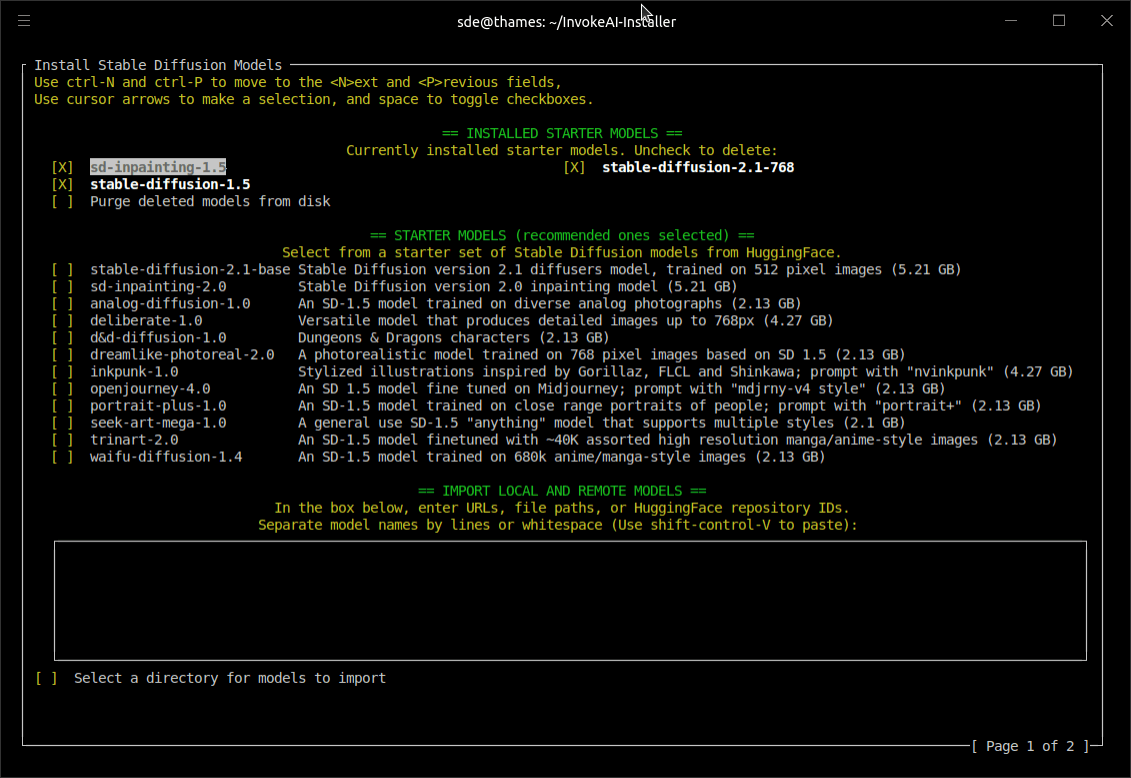The height and width of the screenshot is (778, 1131).
Task: Click the waifu-diffusion-1.4 model name
Action: point(166,457)
